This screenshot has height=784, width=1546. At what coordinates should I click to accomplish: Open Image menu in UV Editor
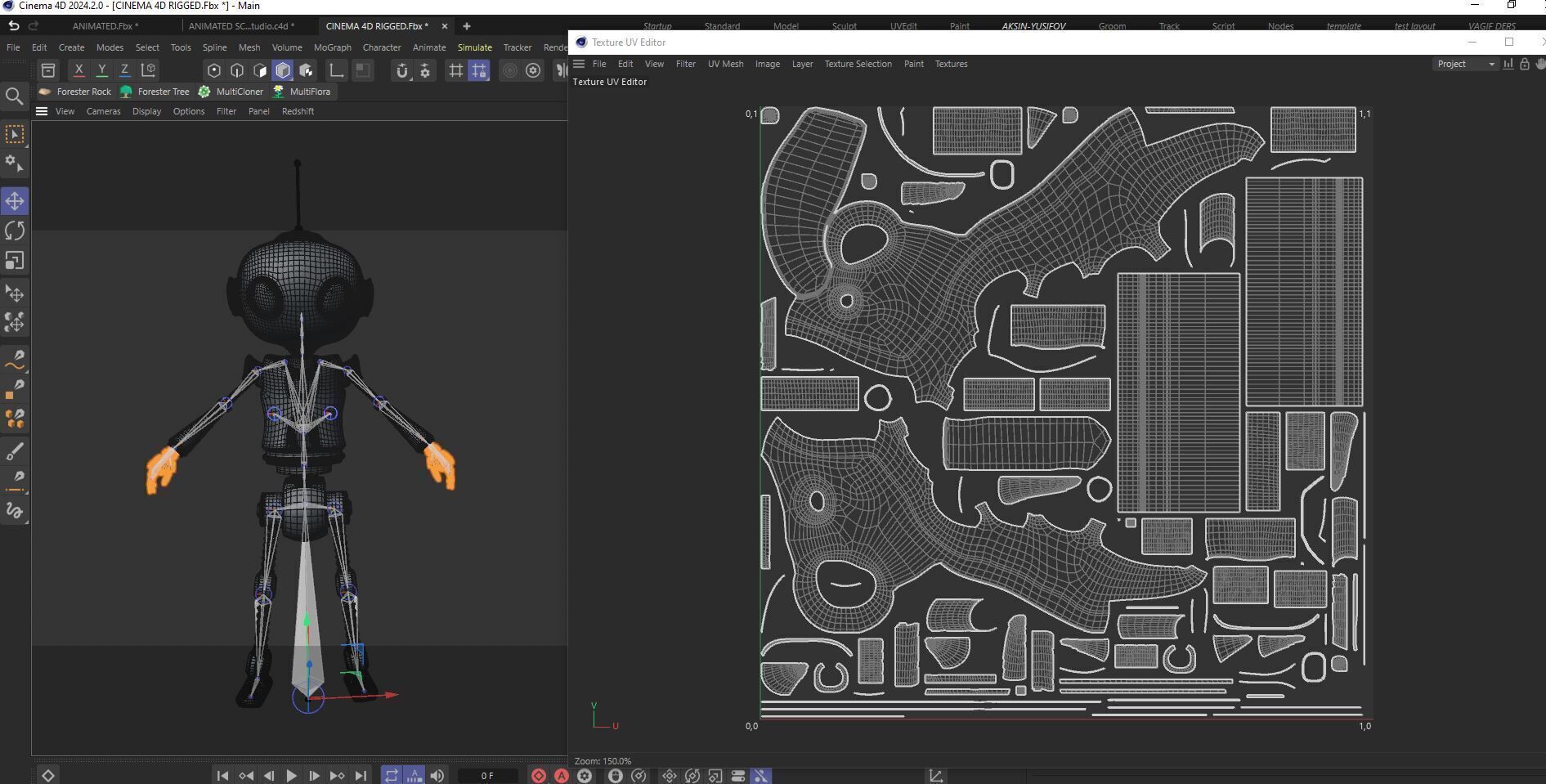(x=767, y=64)
